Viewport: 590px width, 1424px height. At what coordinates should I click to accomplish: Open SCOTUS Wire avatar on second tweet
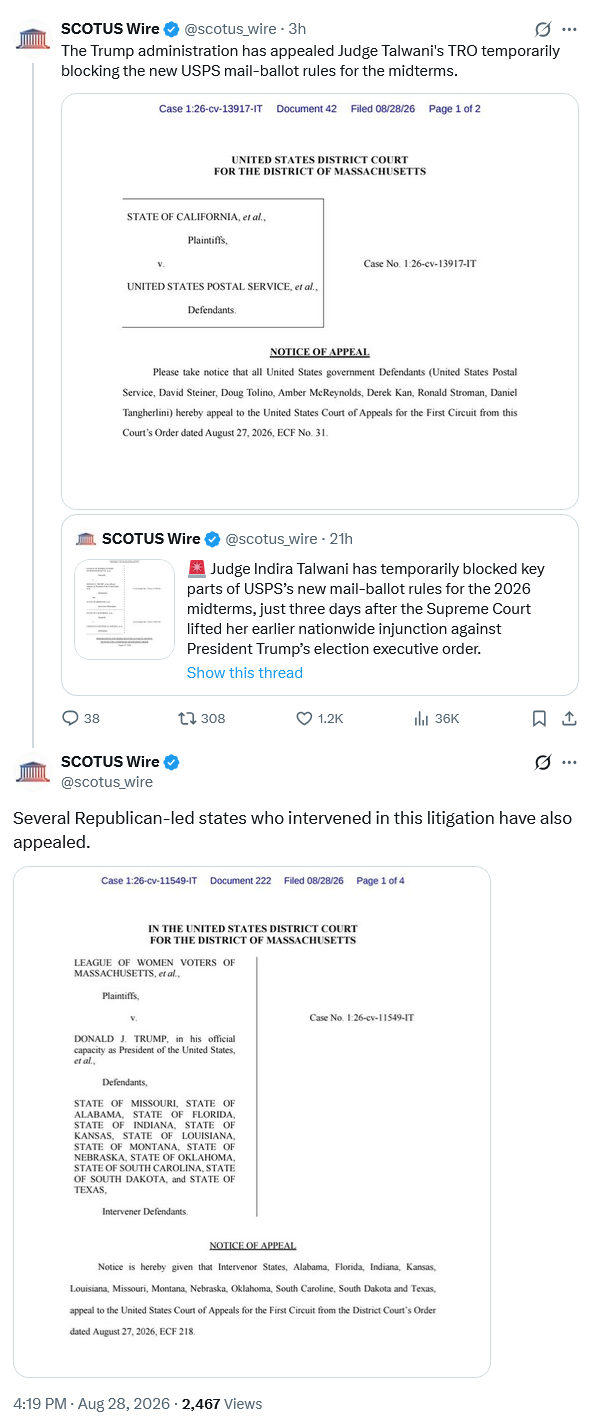[33, 771]
